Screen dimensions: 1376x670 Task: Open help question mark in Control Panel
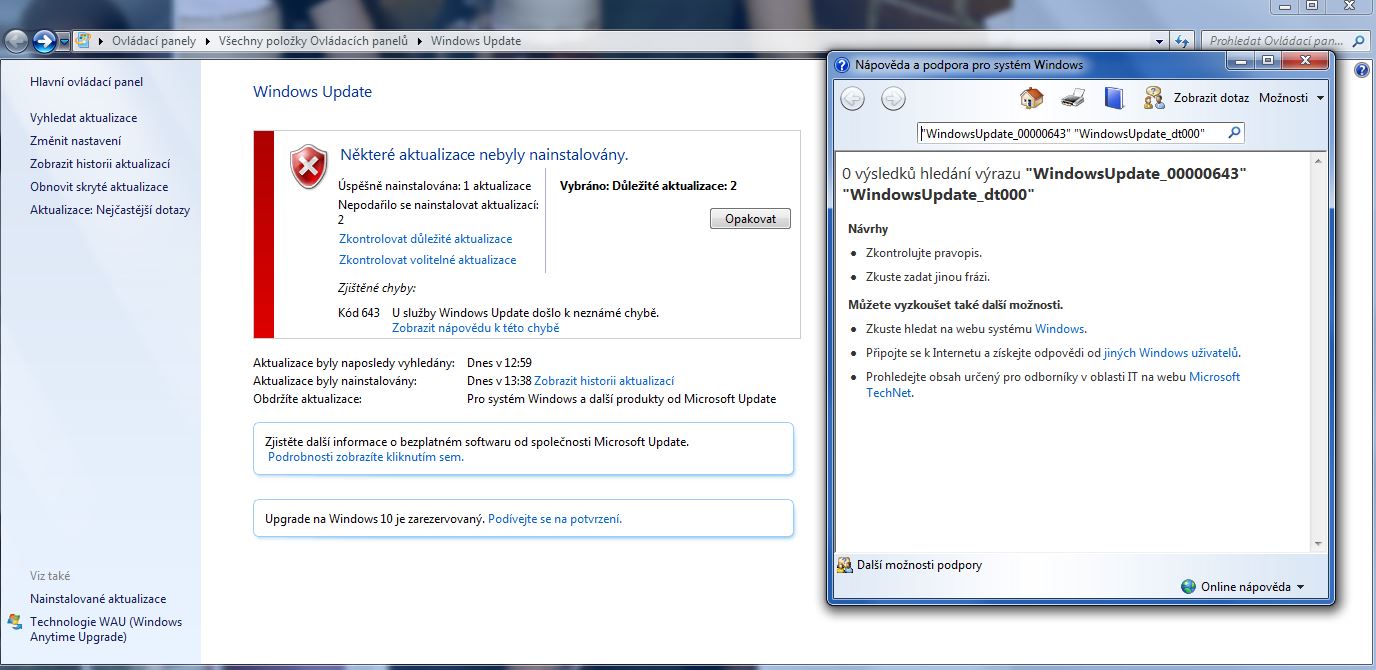[x=1361, y=71]
